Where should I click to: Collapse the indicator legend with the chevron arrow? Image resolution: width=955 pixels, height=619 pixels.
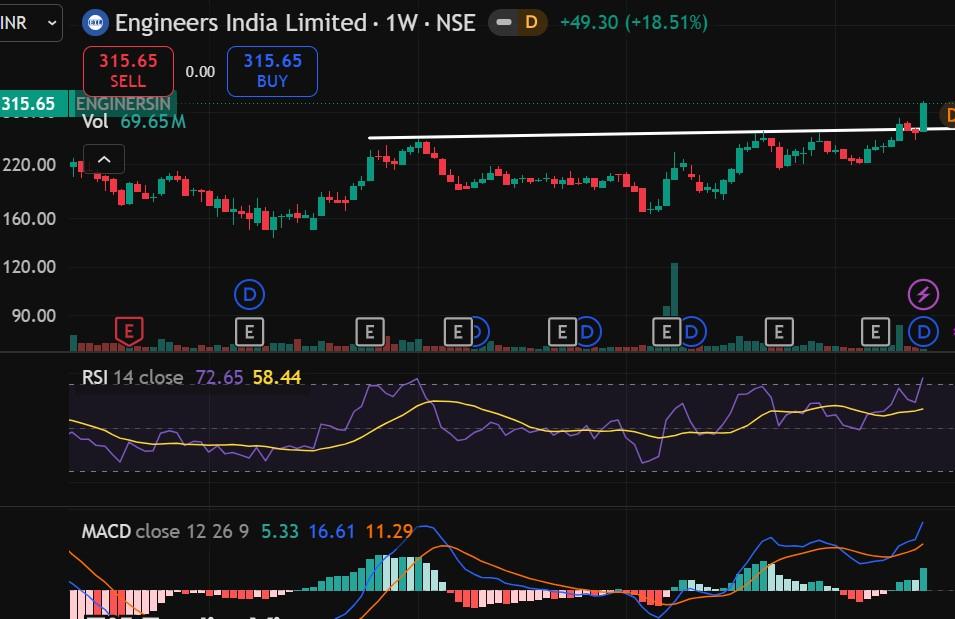click(x=104, y=160)
